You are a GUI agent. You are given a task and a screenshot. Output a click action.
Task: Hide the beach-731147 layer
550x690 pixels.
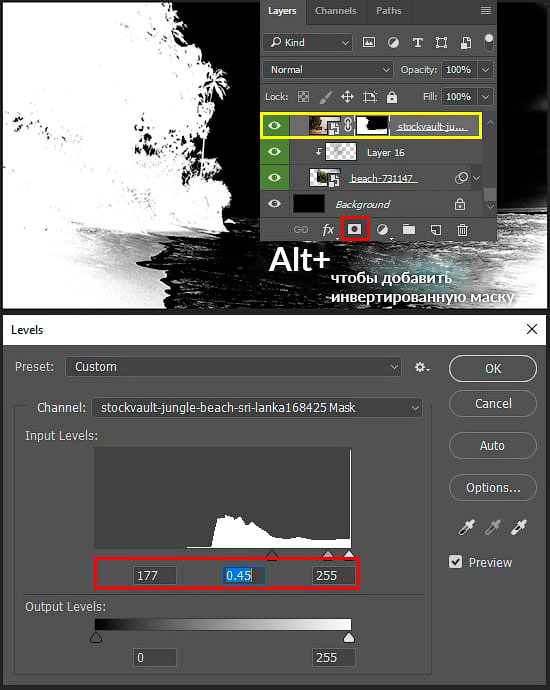[x=275, y=177]
